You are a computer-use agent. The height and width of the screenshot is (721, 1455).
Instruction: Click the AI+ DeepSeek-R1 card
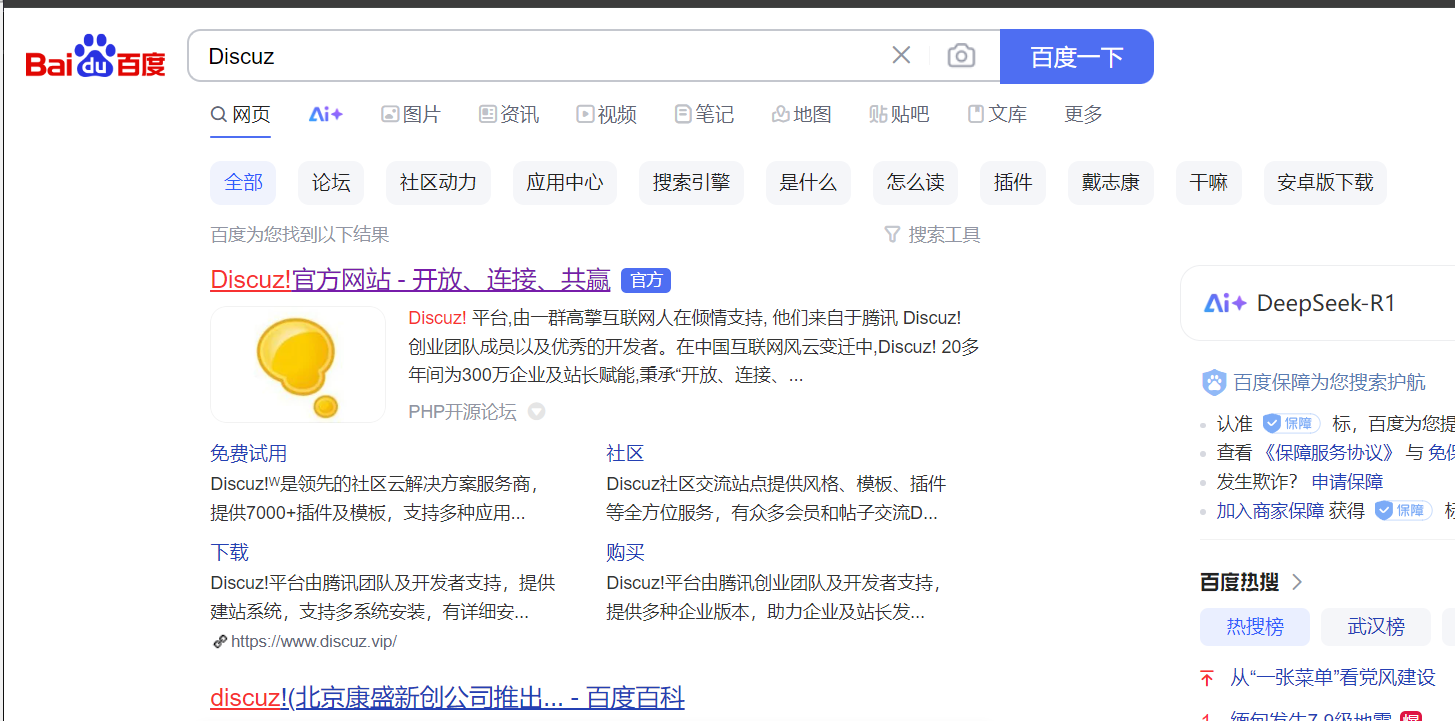(x=1318, y=303)
